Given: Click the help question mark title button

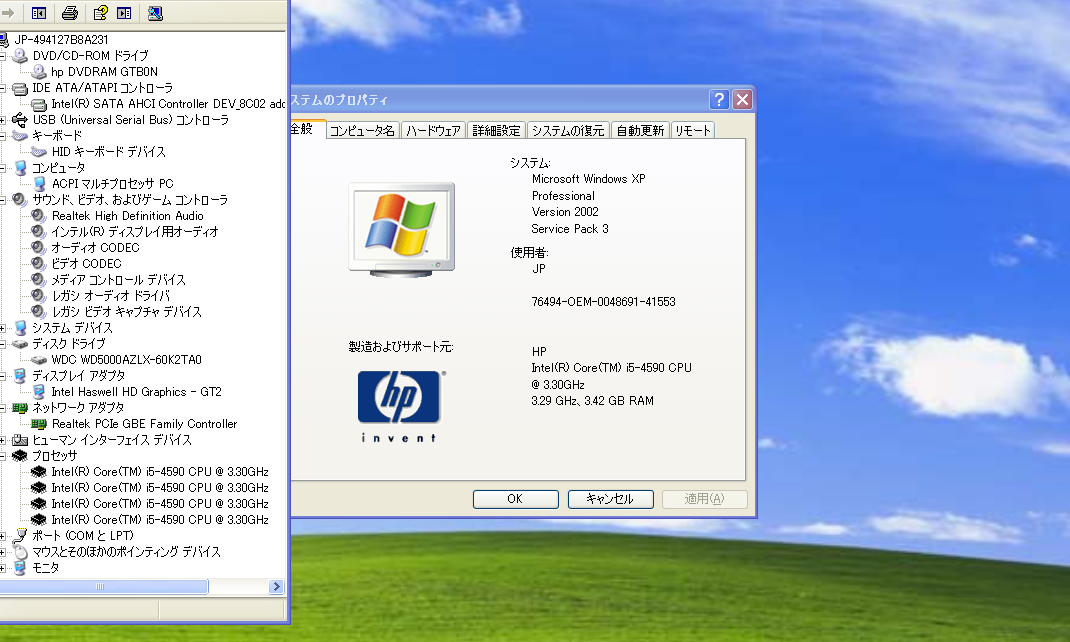Looking at the screenshot, I should 719,100.
